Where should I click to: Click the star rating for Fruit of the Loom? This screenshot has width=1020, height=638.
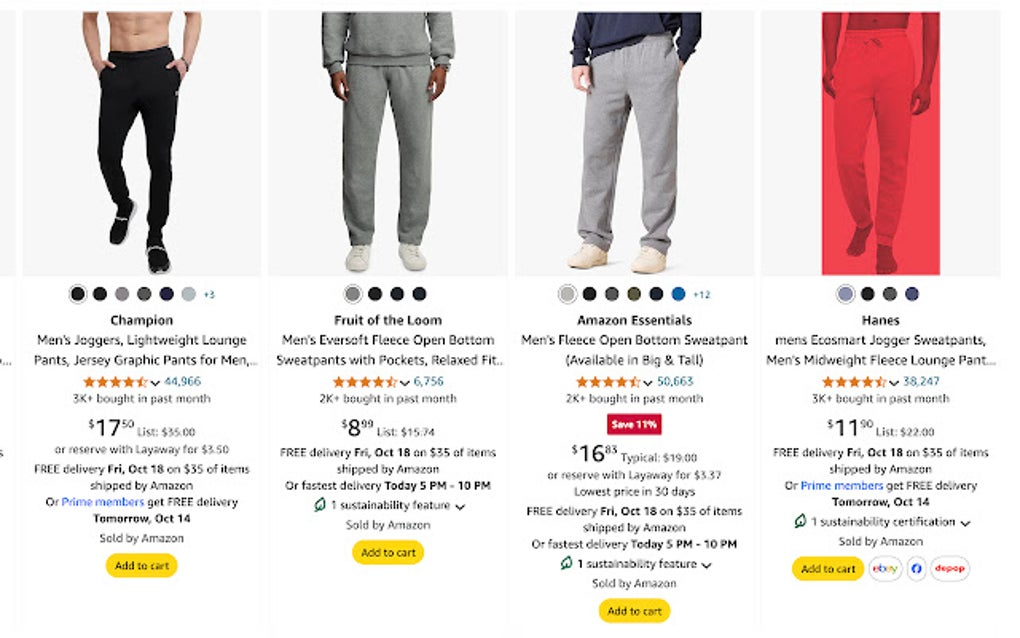364,382
